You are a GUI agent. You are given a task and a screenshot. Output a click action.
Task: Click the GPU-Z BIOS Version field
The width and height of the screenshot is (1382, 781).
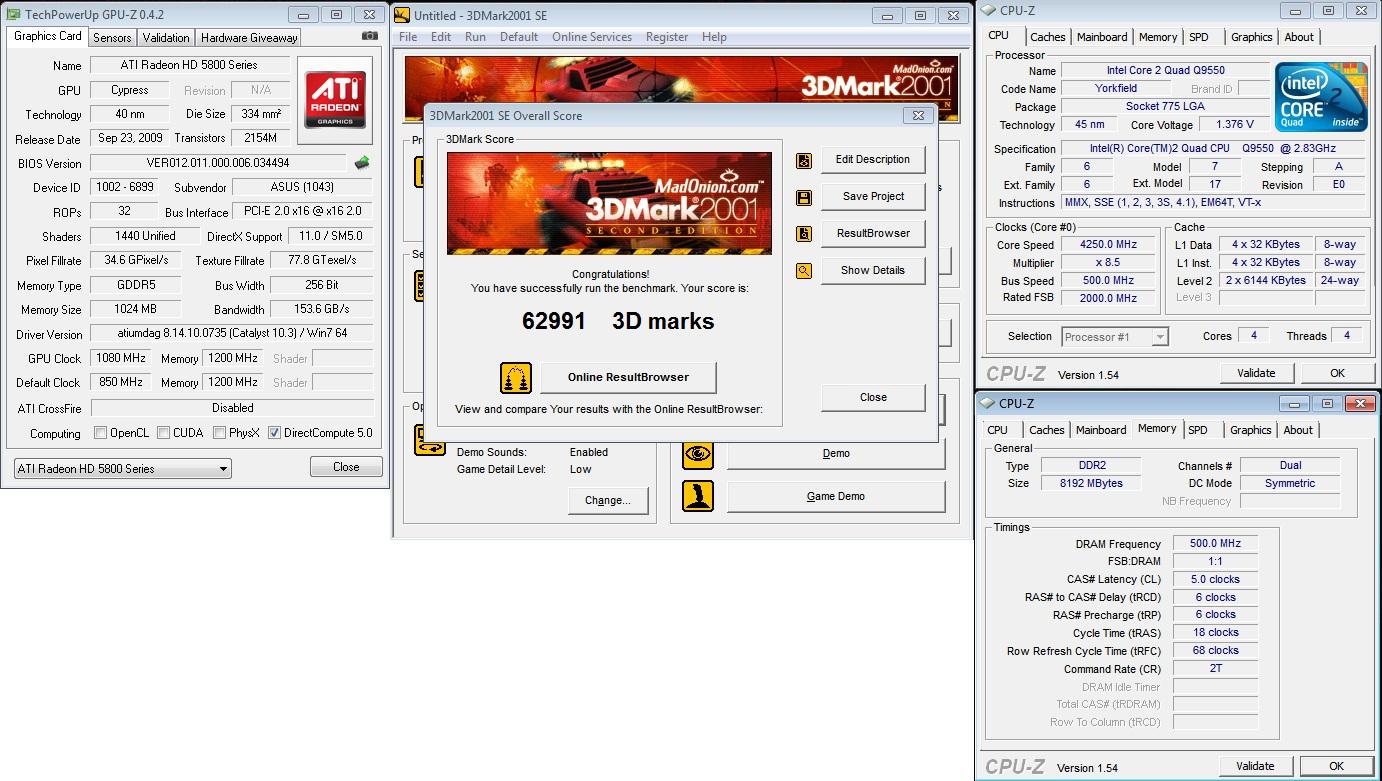pos(218,163)
